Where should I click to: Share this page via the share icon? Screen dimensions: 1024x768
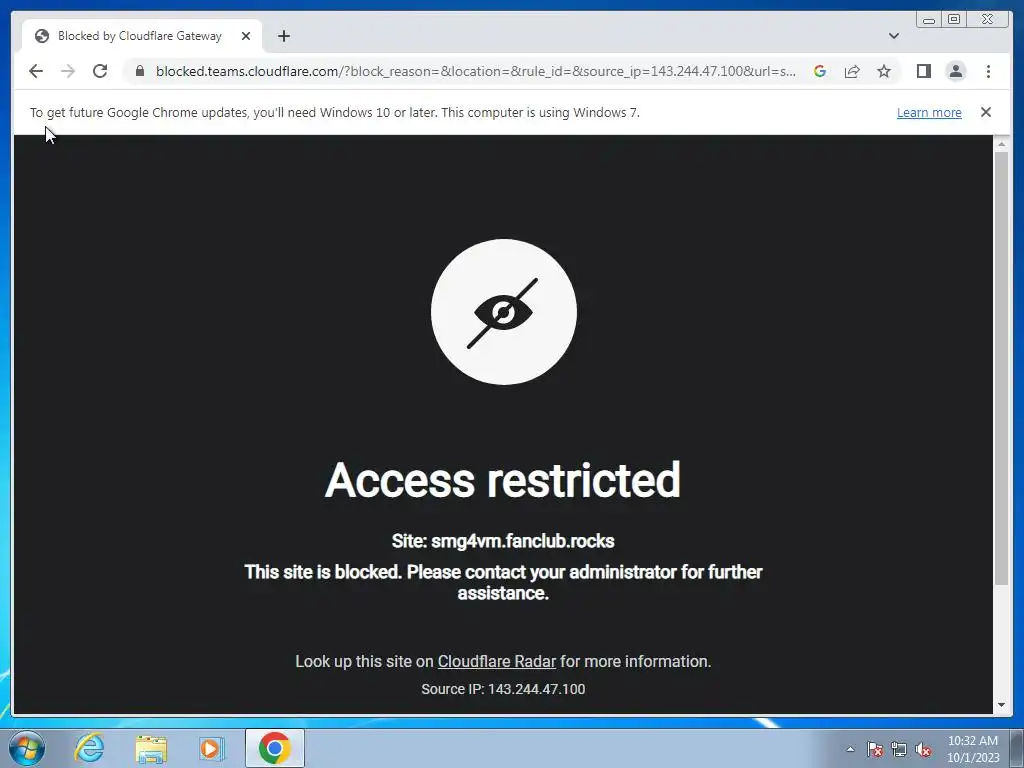pyautogui.click(x=852, y=71)
